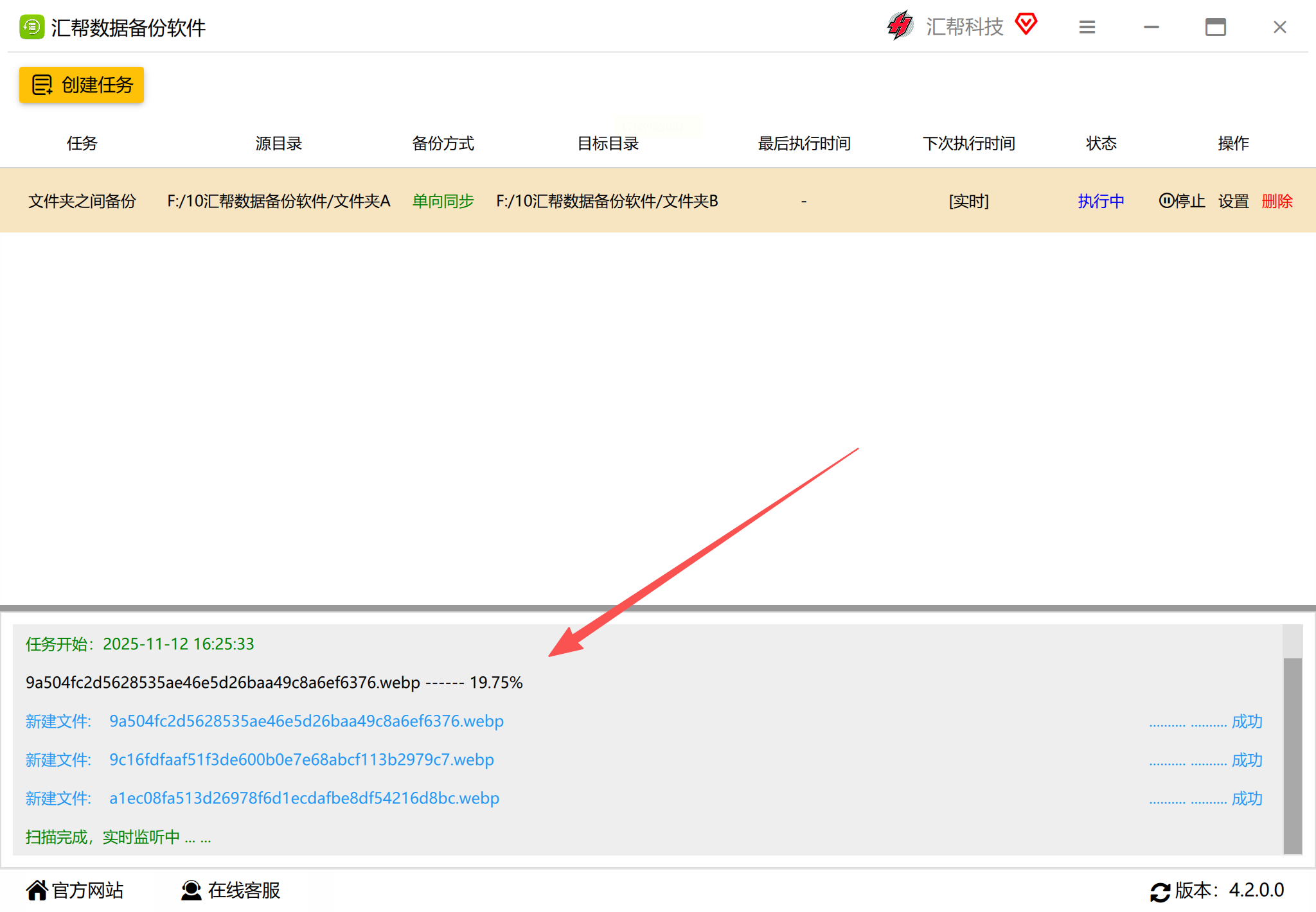This screenshot has width=1316, height=912.
Task: Open 在线客服 support icon
Action: coord(191,890)
